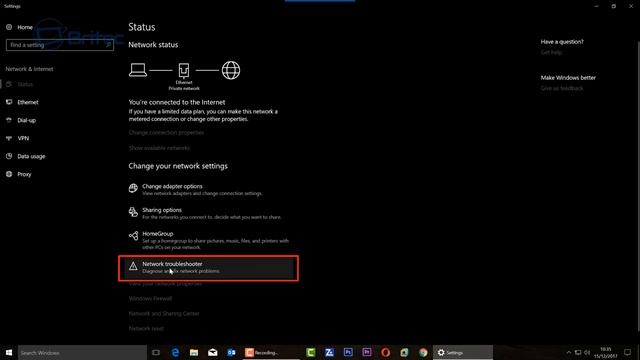Launch Opera browser from taskbar
The width and height of the screenshot is (640, 360).
click(386, 352)
